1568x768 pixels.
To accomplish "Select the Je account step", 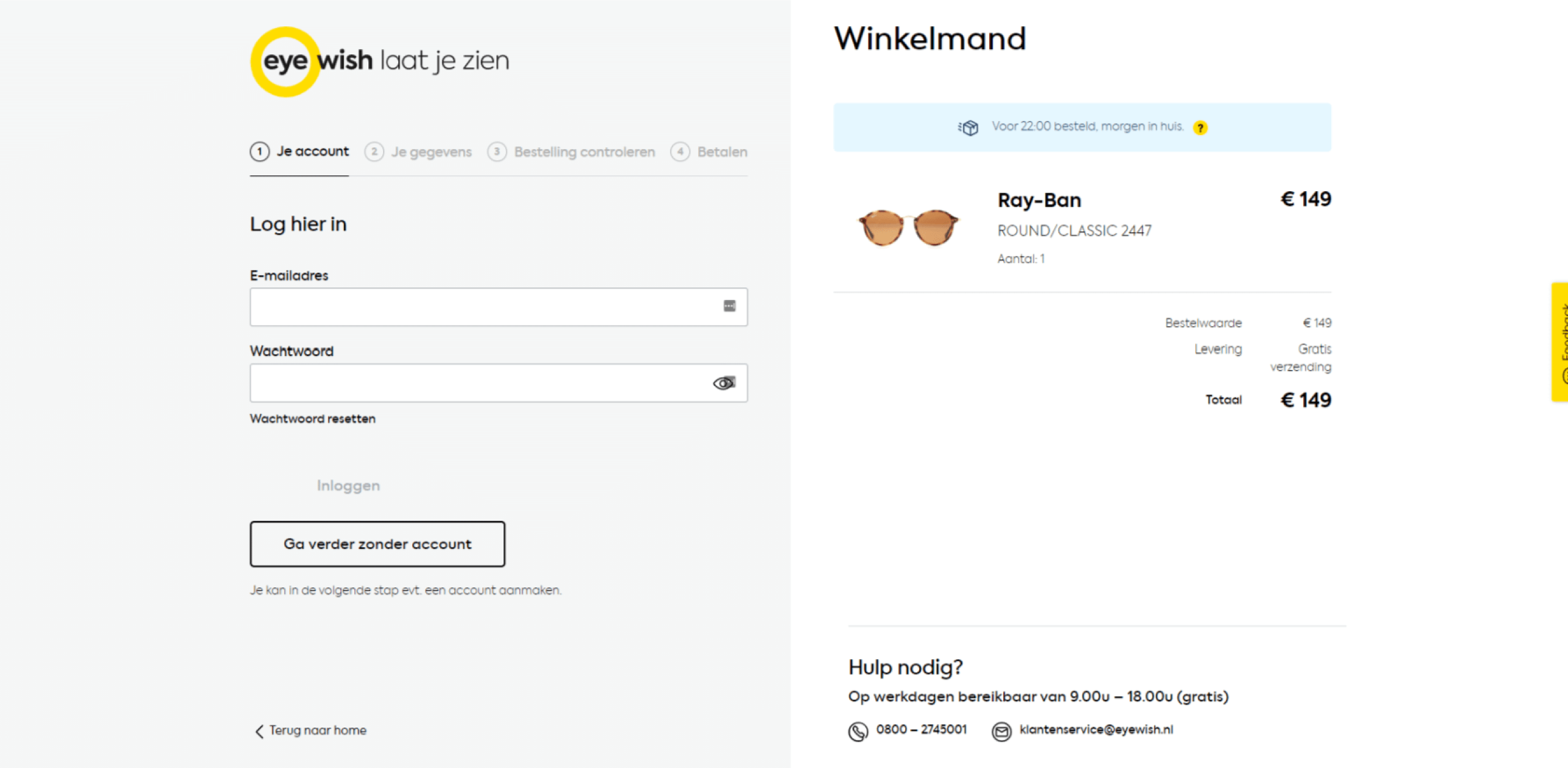I will pos(299,151).
